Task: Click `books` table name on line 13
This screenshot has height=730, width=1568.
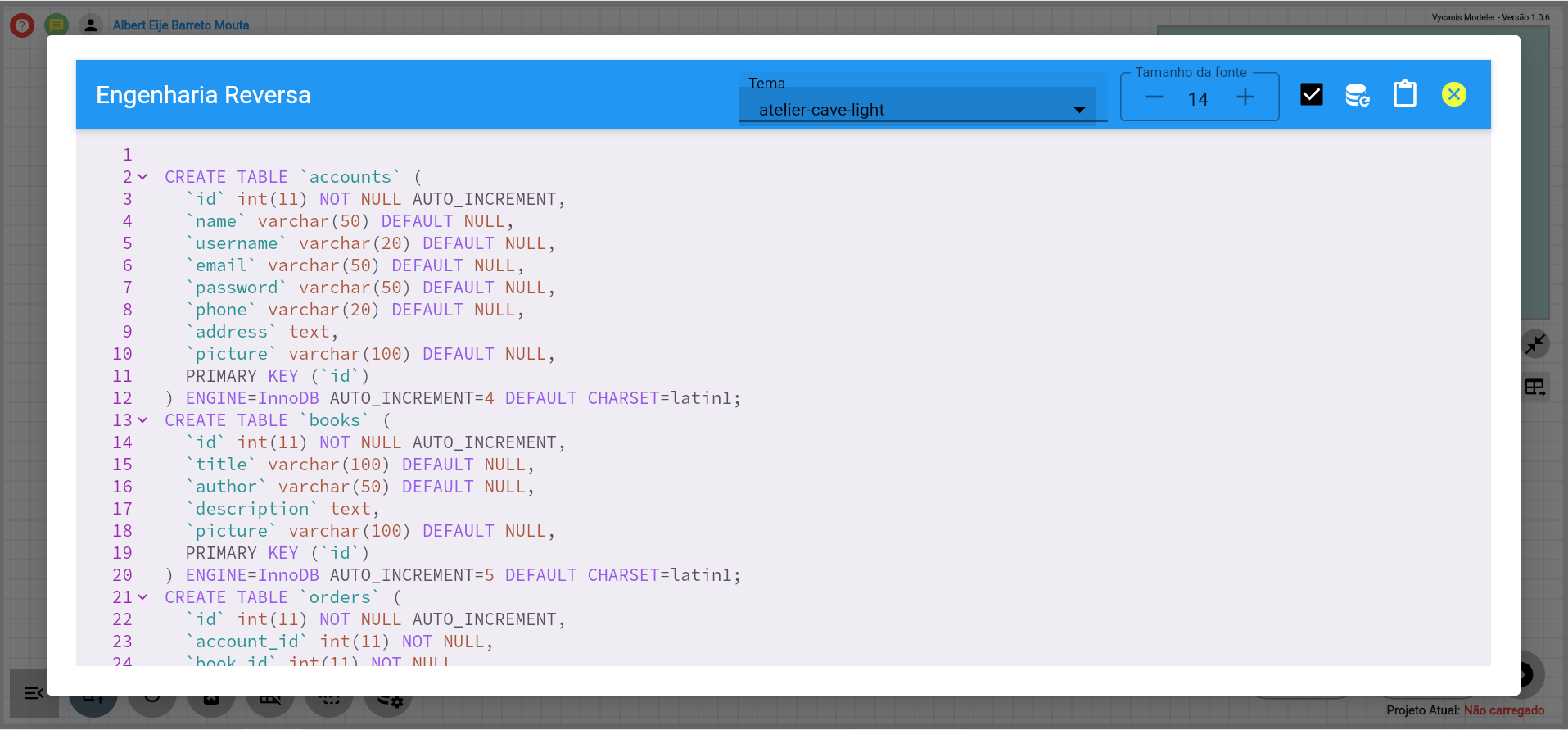Action: click(x=335, y=420)
